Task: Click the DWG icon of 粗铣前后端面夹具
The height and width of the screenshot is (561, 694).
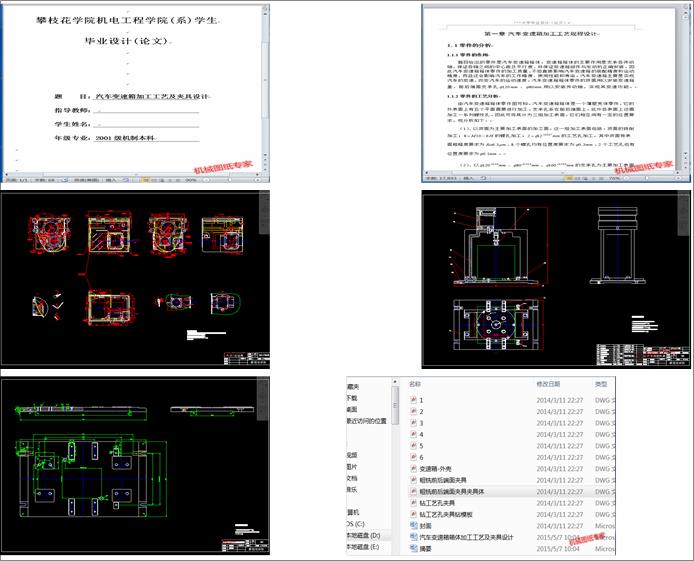Action: point(414,480)
